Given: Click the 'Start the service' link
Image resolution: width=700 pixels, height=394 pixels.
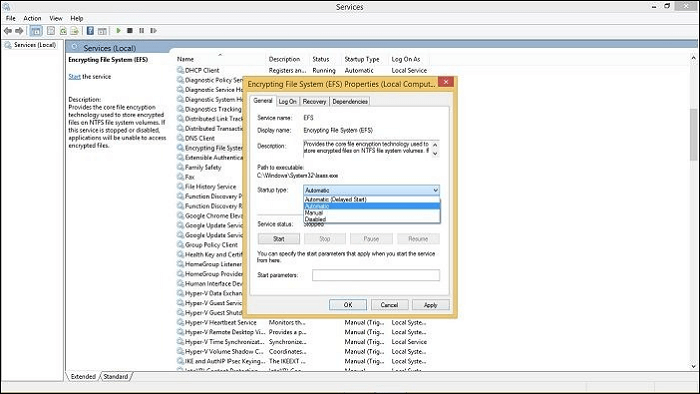Looking at the screenshot, I should point(75,76).
